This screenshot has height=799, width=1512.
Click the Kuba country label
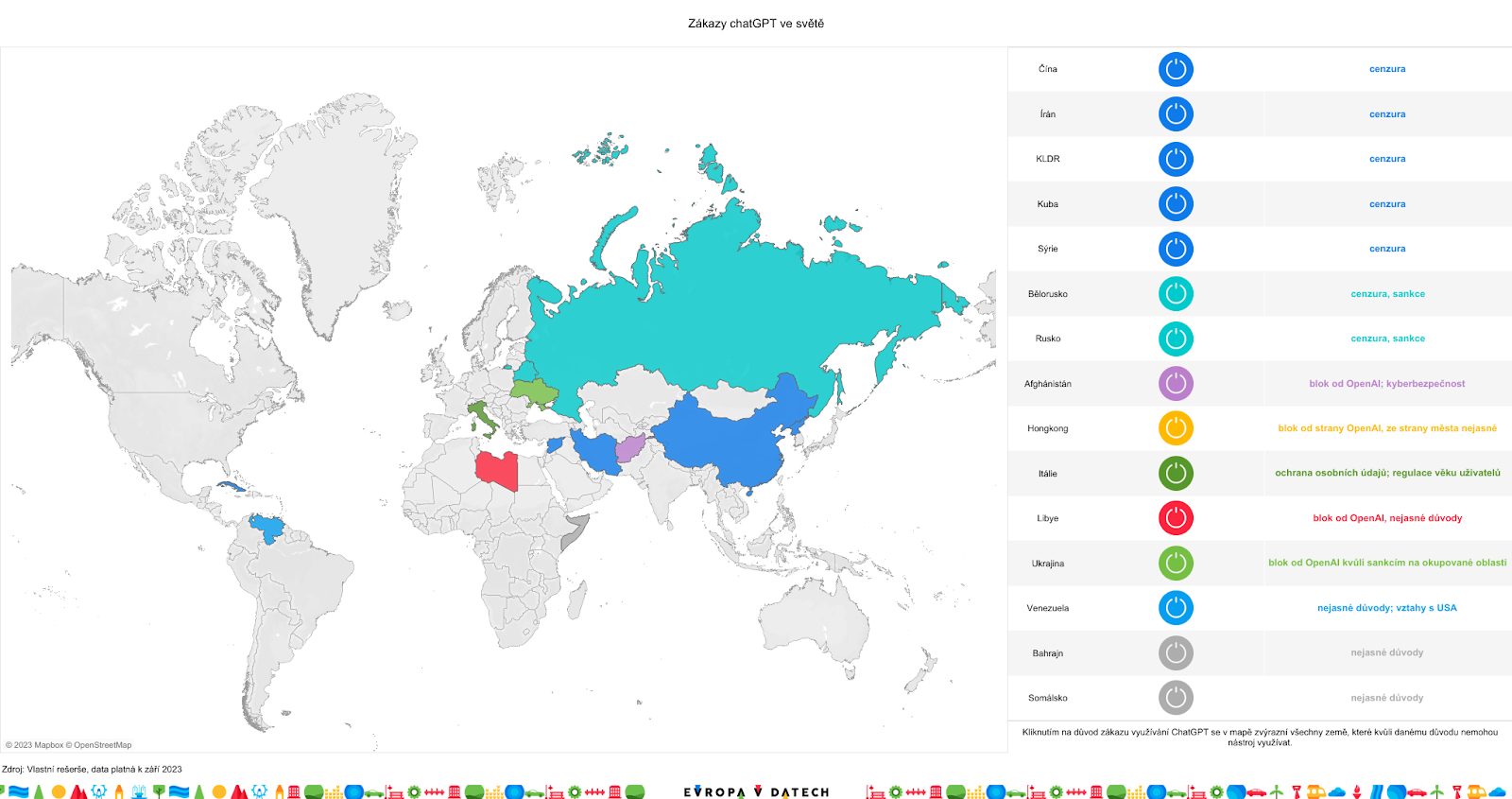pos(1048,204)
